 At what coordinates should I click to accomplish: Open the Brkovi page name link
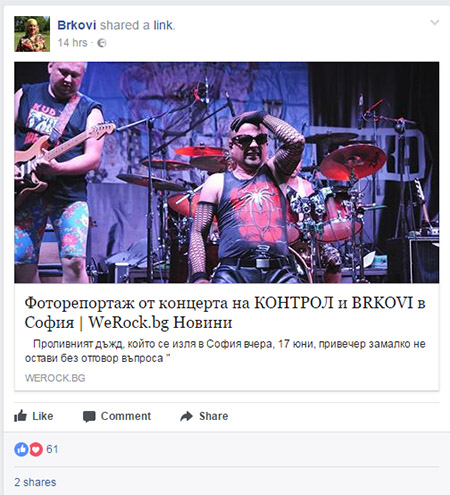[x=77, y=25]
